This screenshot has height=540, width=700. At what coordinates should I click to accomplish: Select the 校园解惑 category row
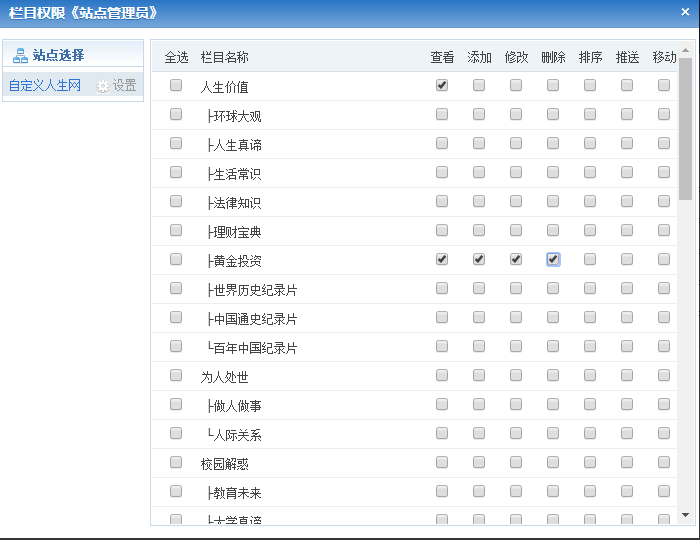(224, 464)
